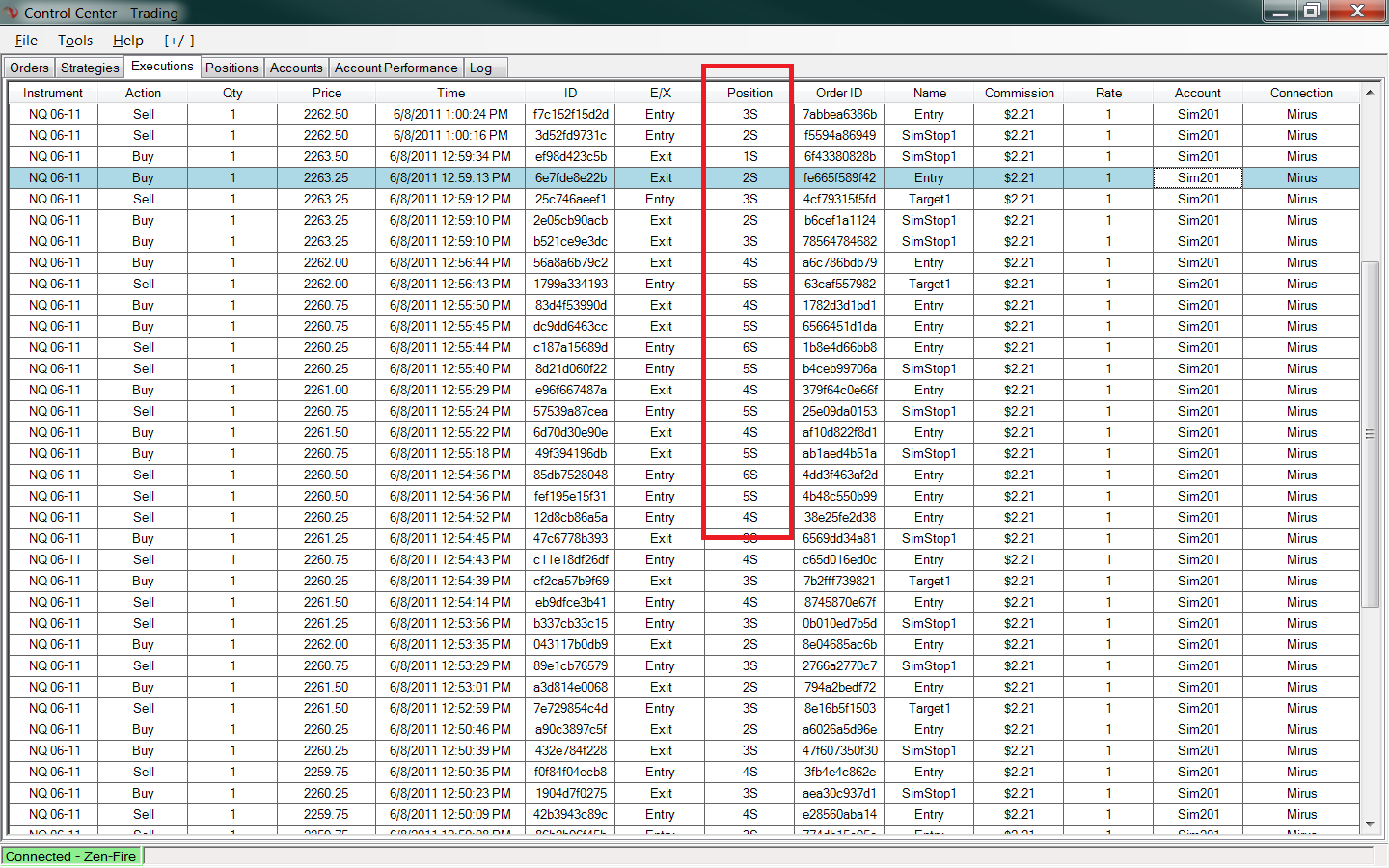Image resolution: width=1389 pixels, height=868 pixels.
Task: Select execution ID 8d21d060f22
Action: point(571,368)
